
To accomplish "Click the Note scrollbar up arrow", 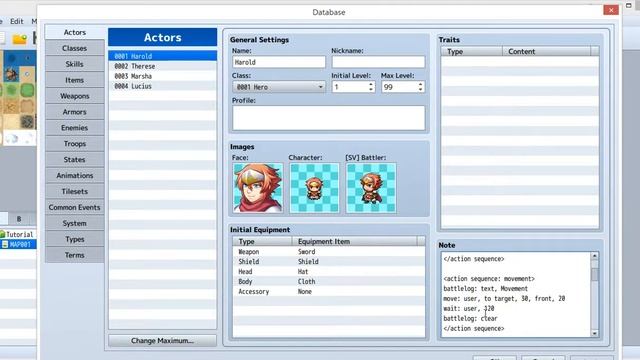I will click(x=594, y=256).
